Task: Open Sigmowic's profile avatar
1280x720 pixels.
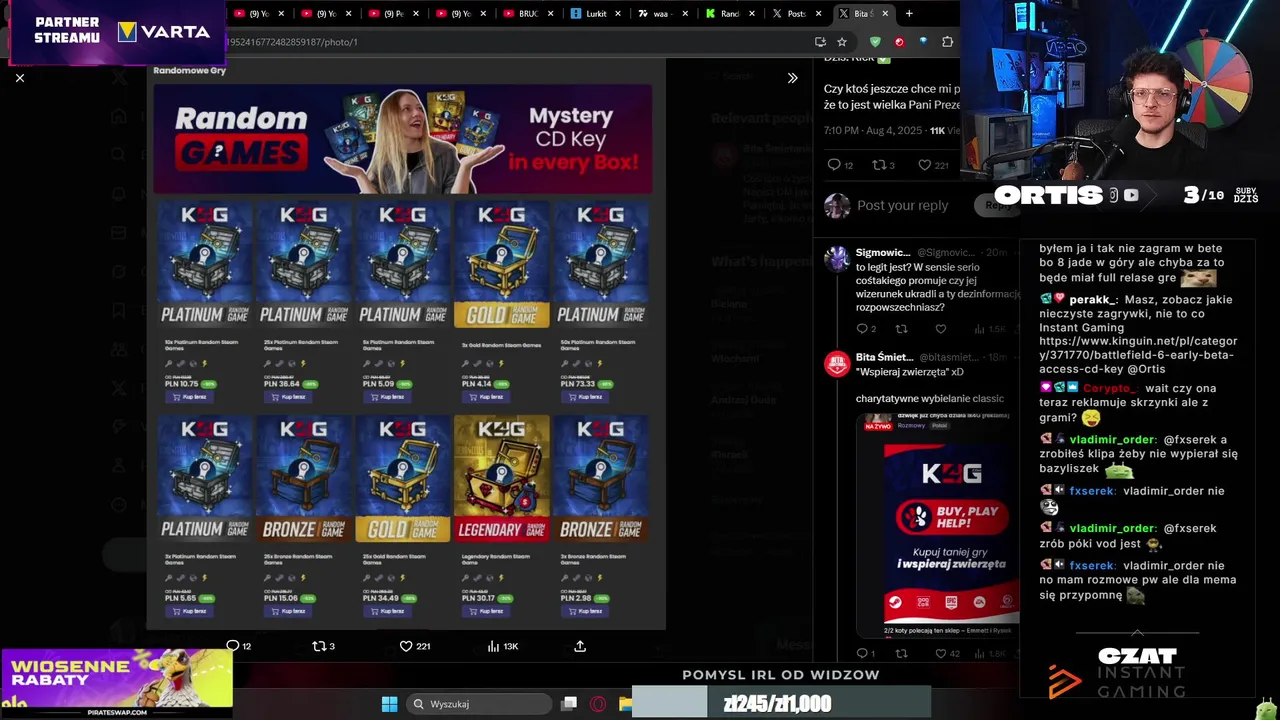Action: pyautogui.click(x=837, y=258)
